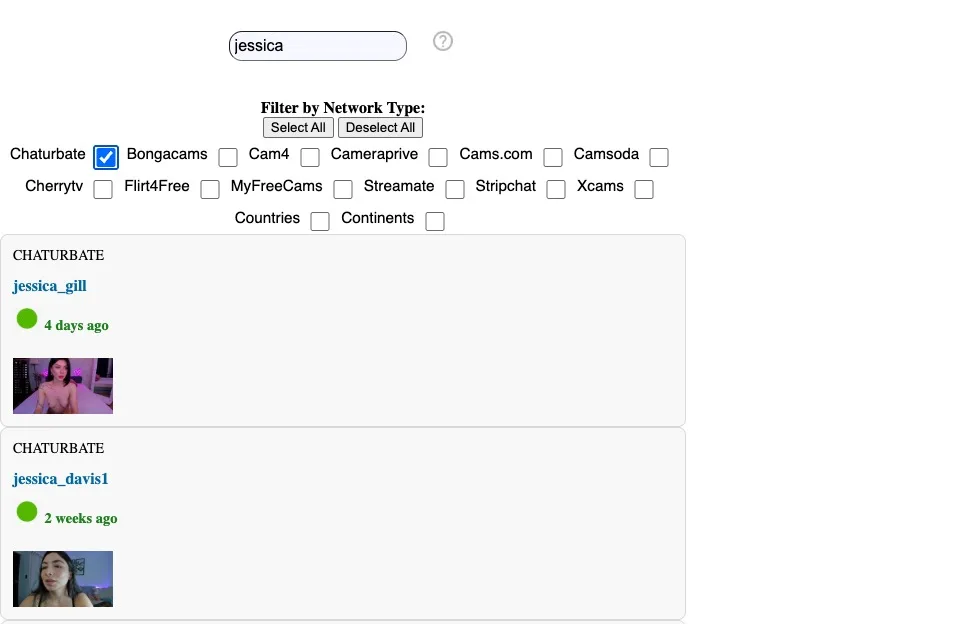This screenshot has width=962, height=624.
Task: Click the question mark help icon
Action: click(442, 41)
